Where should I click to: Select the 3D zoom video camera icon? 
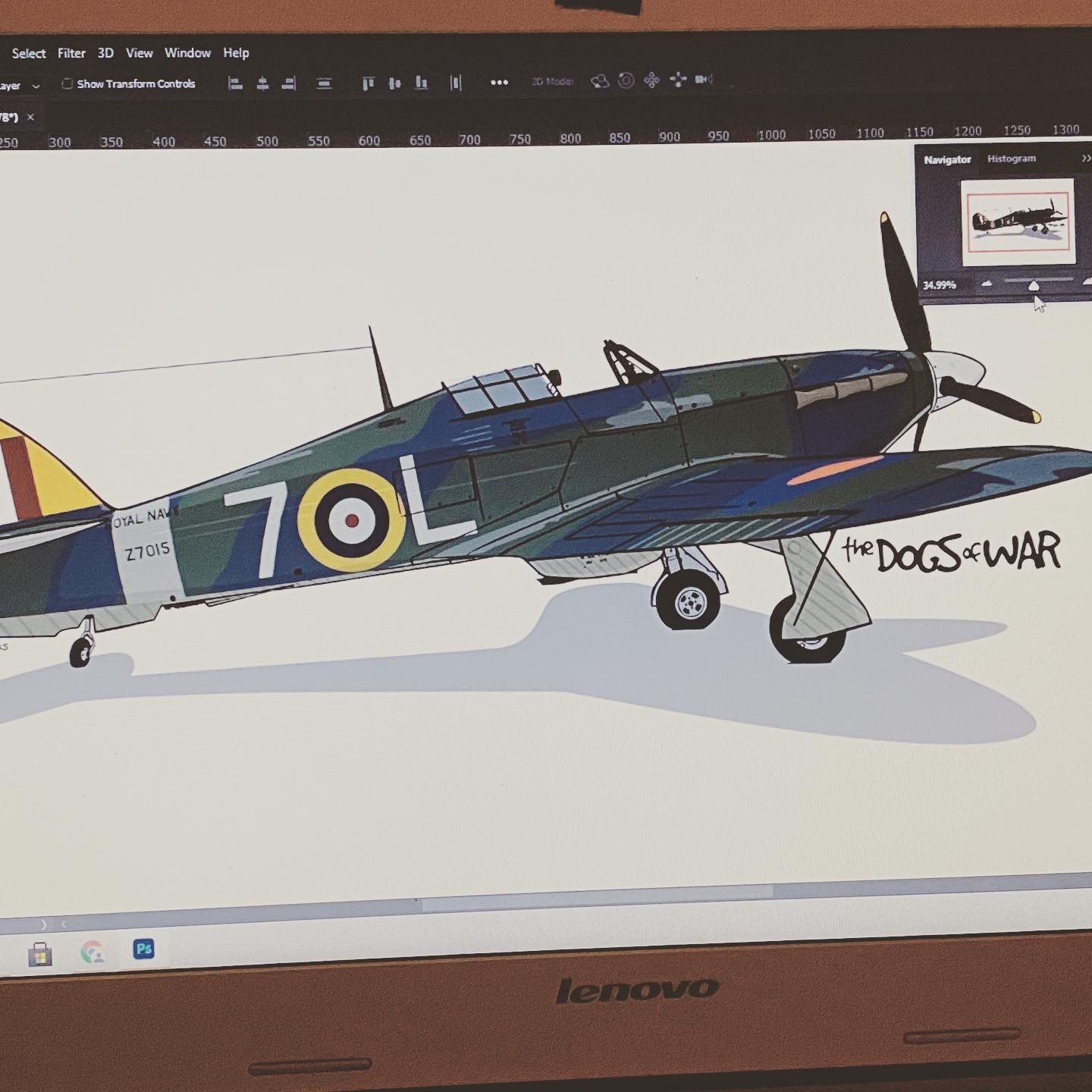704,79
